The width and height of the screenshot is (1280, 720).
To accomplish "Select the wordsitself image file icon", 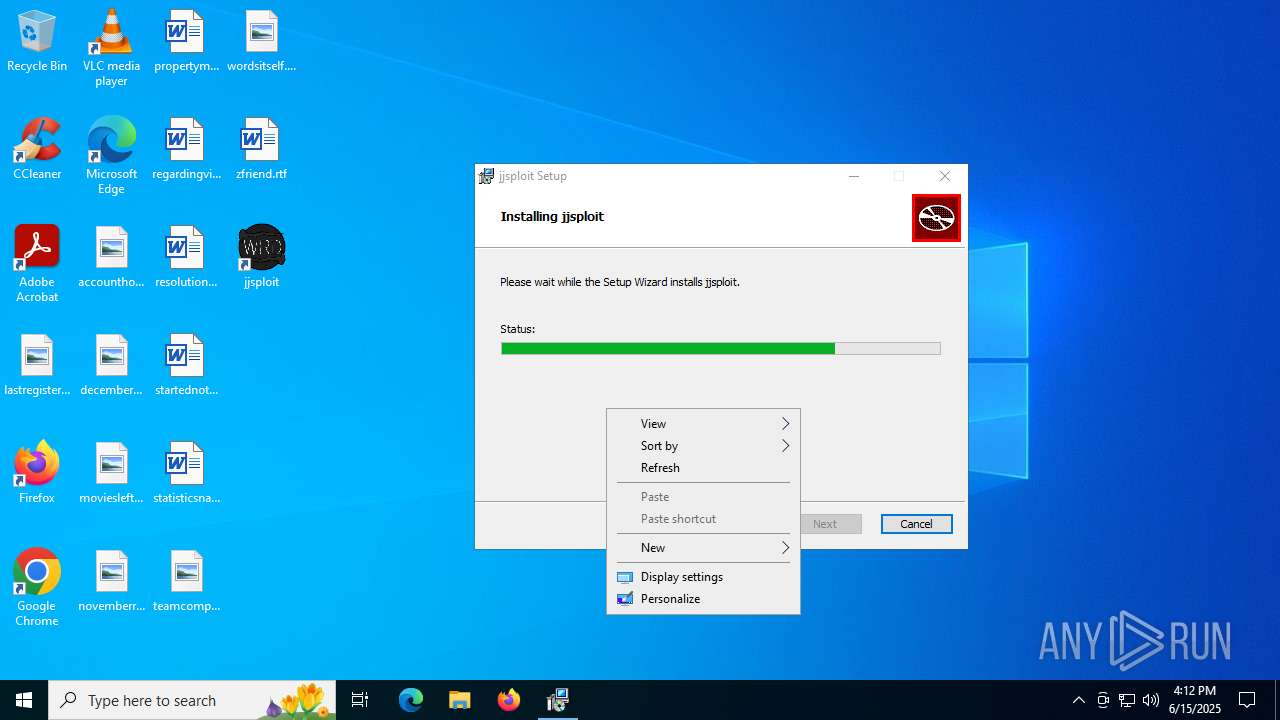I will pyautogui.click(x=261, y=42).
